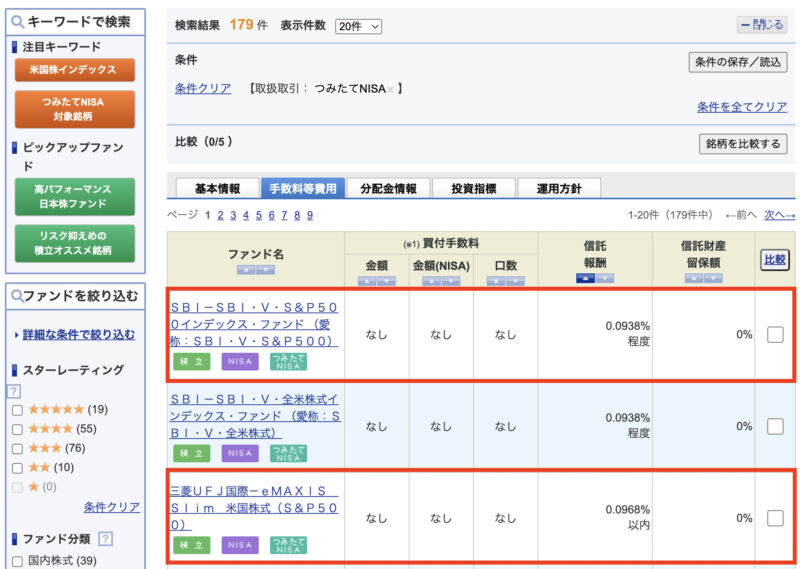Click つみたてNISA badge on SBI・V・S&P500 fund
Viewport: 800px width, 569px height.
[288, 361]
